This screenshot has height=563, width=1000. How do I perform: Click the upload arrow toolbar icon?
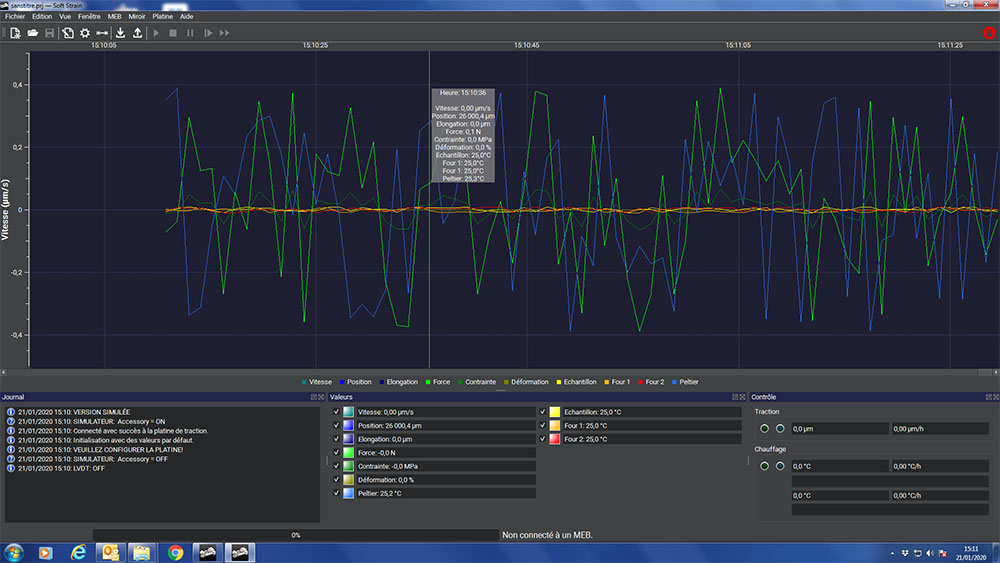[x=137, y=33]
